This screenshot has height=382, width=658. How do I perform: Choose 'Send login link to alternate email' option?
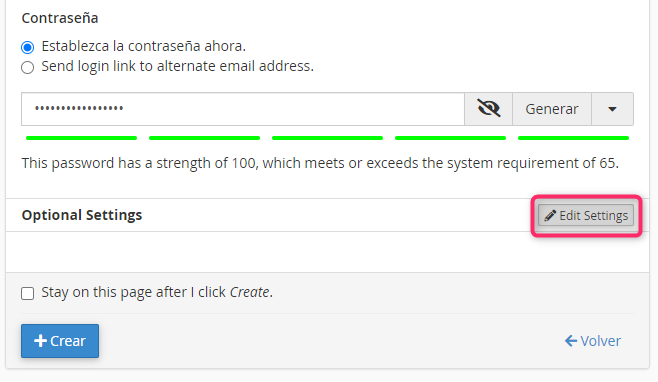click(x=28, y=67)
